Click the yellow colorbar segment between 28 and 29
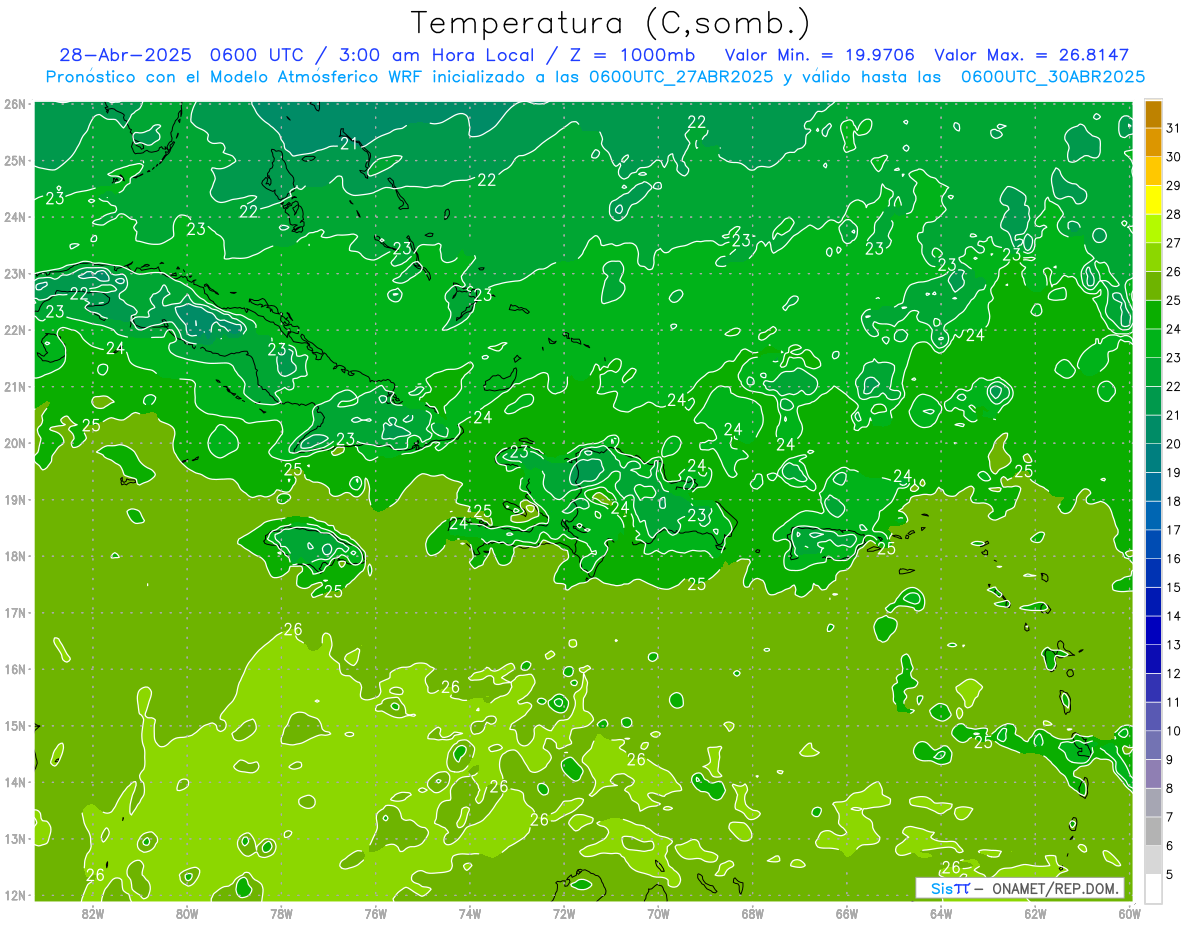The height and width of the screenshot is (927, 1200). click(1153, 200)
